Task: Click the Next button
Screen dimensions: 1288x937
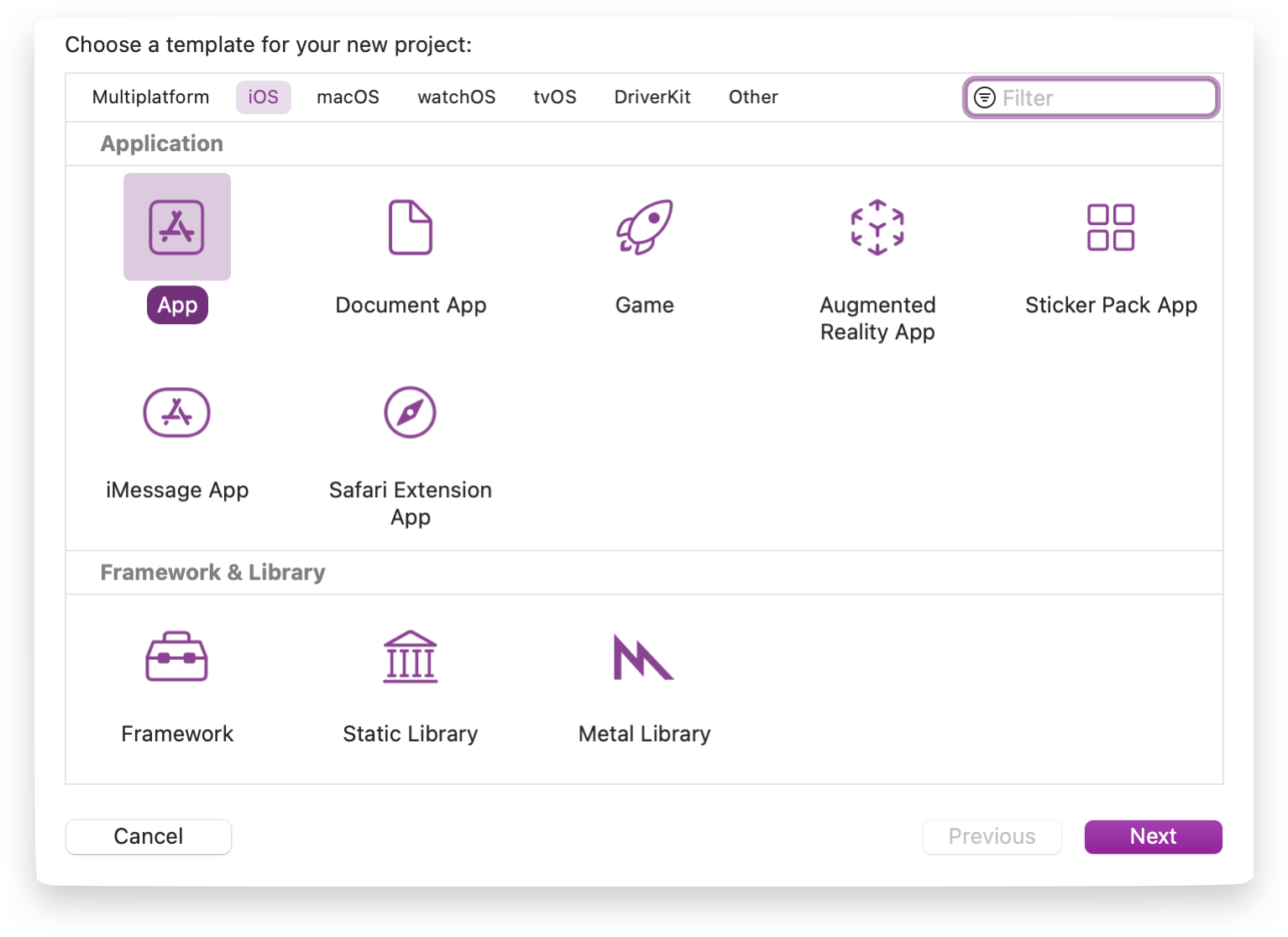Action: [x=1154, y=836]
